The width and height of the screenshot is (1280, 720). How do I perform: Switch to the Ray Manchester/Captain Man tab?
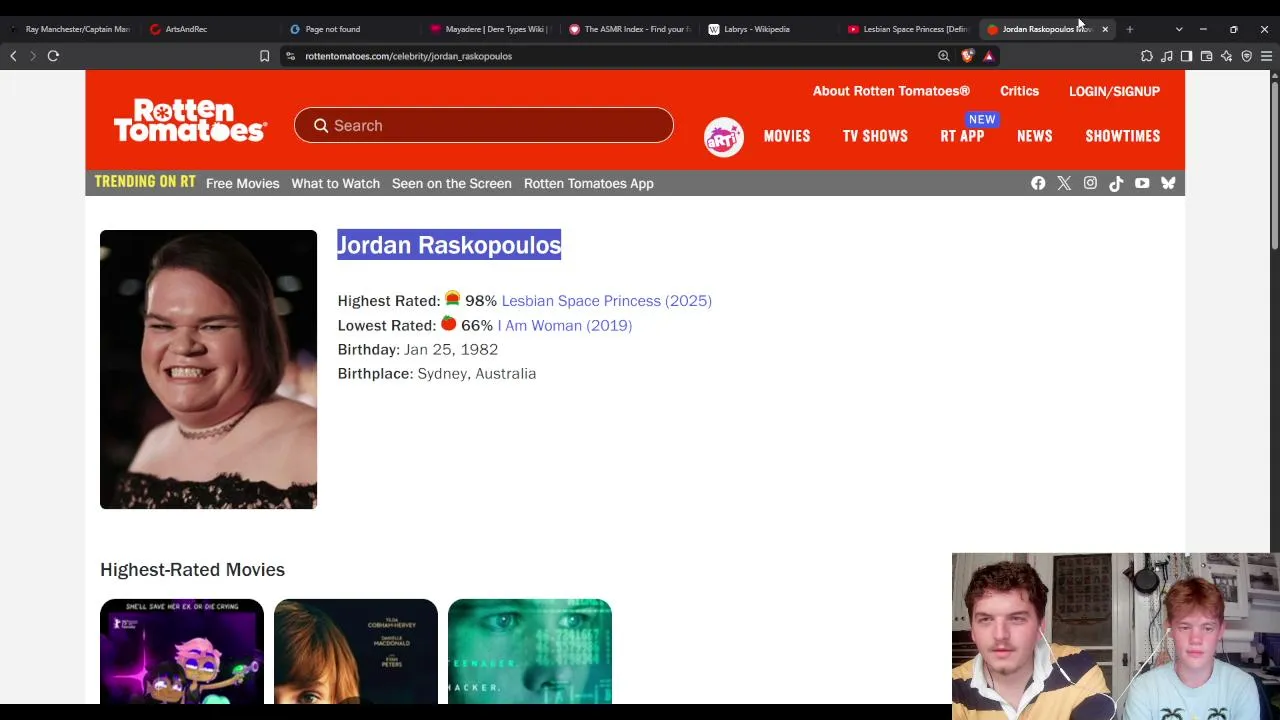(70, 29)
